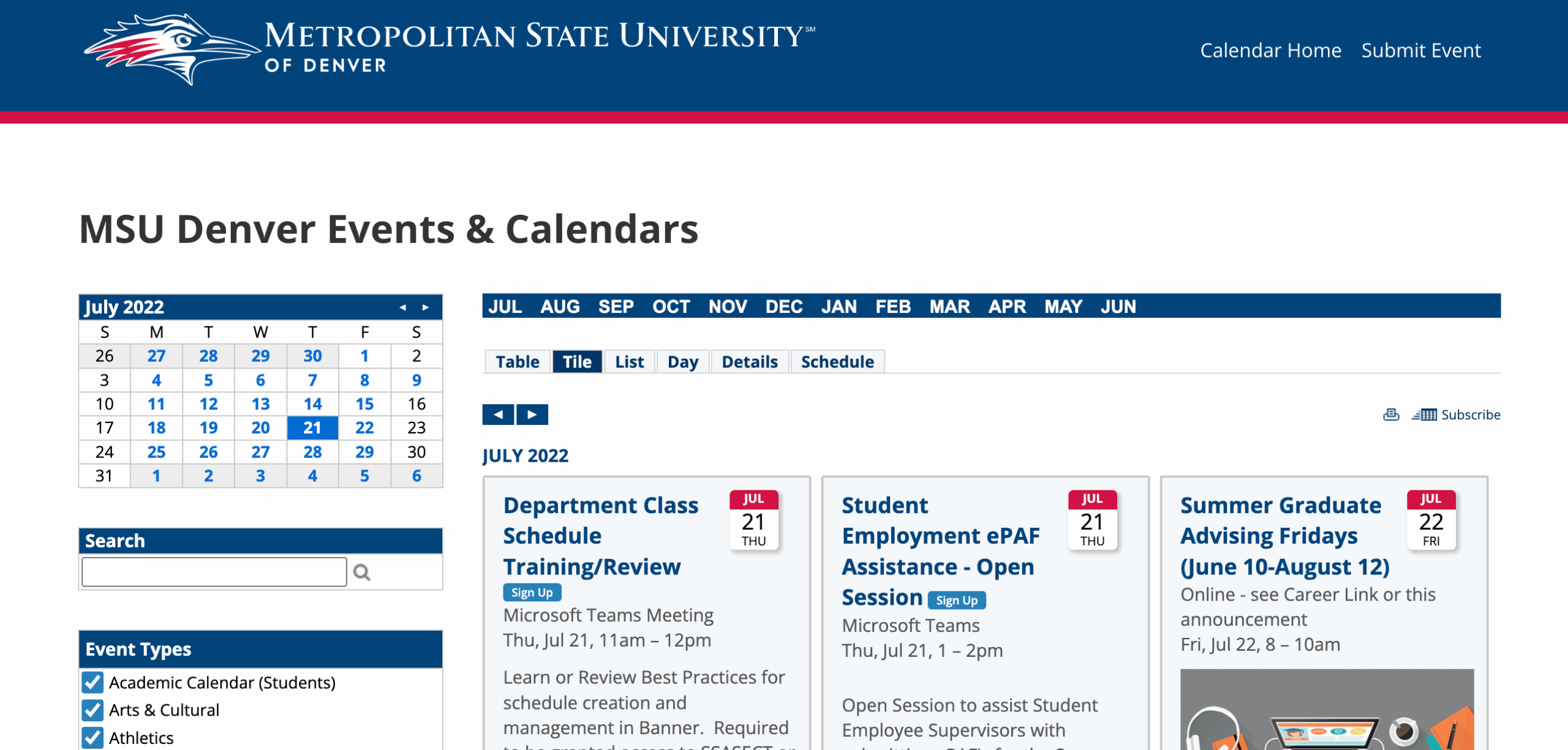Go to next month in mini calendar

point(426,307)
